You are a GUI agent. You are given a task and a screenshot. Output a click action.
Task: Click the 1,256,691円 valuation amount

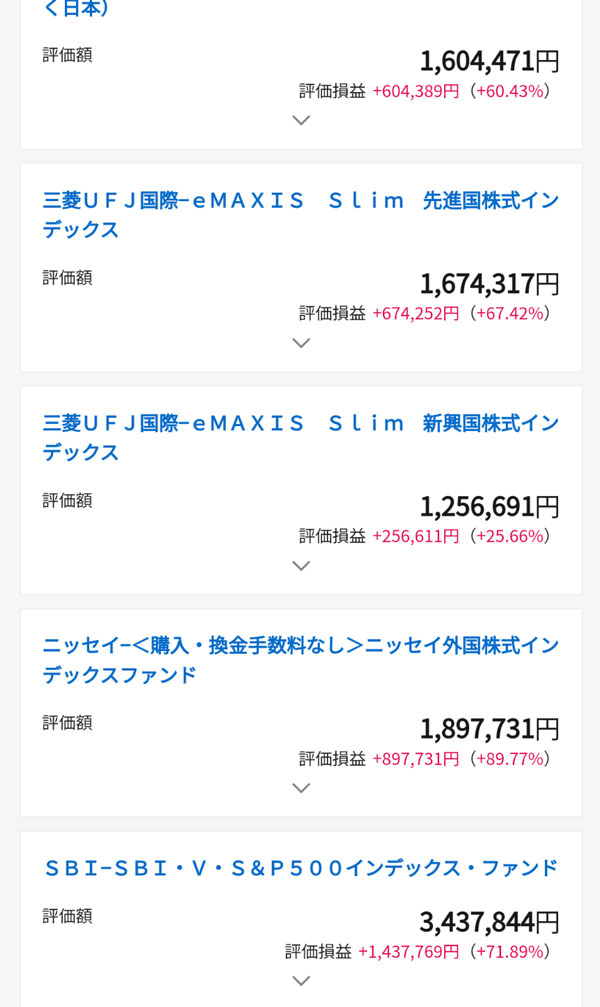(489, 507)
